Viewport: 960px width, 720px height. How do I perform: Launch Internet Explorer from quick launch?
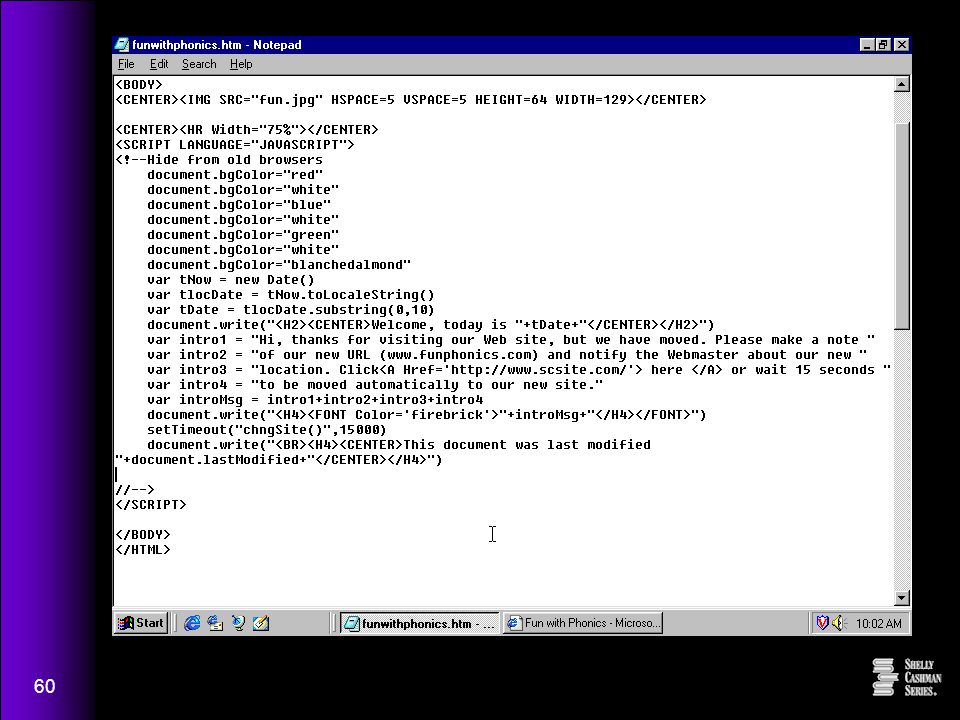point(192,623)
